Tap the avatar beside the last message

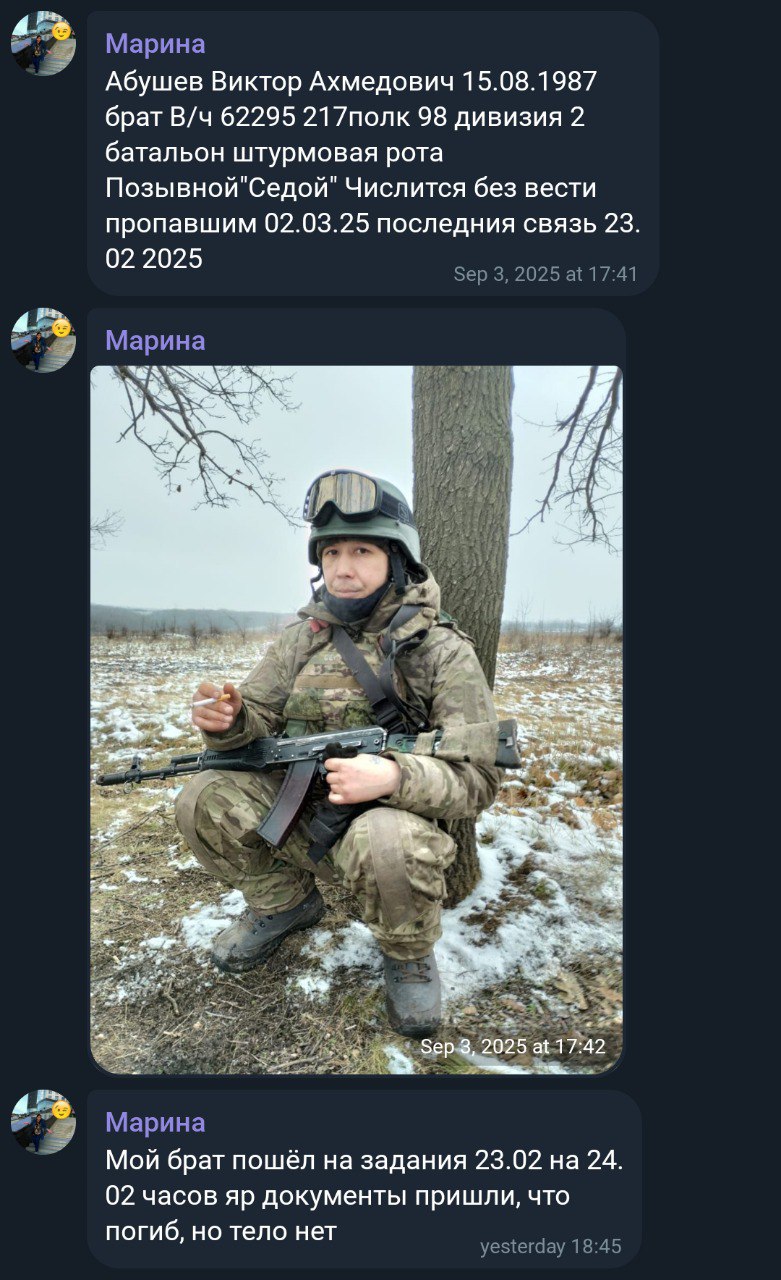pyautogui.click(x=43, y=1122)
